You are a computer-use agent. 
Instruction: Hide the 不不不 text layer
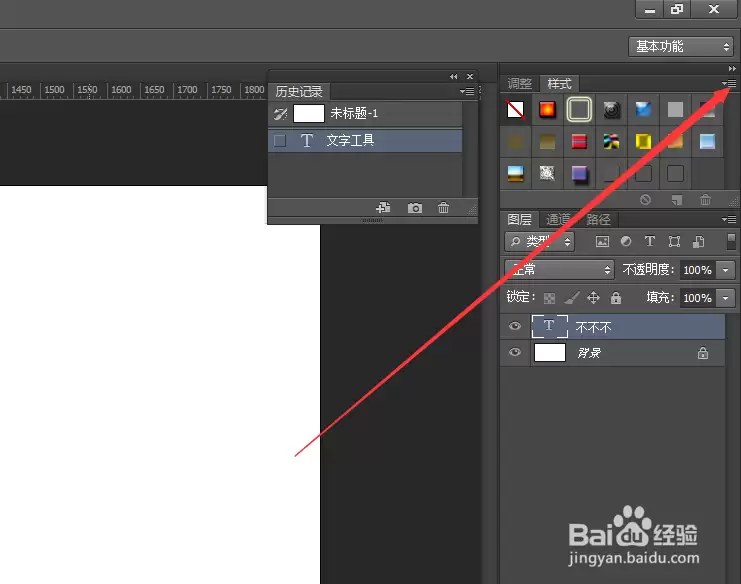[x=515, y=326]
